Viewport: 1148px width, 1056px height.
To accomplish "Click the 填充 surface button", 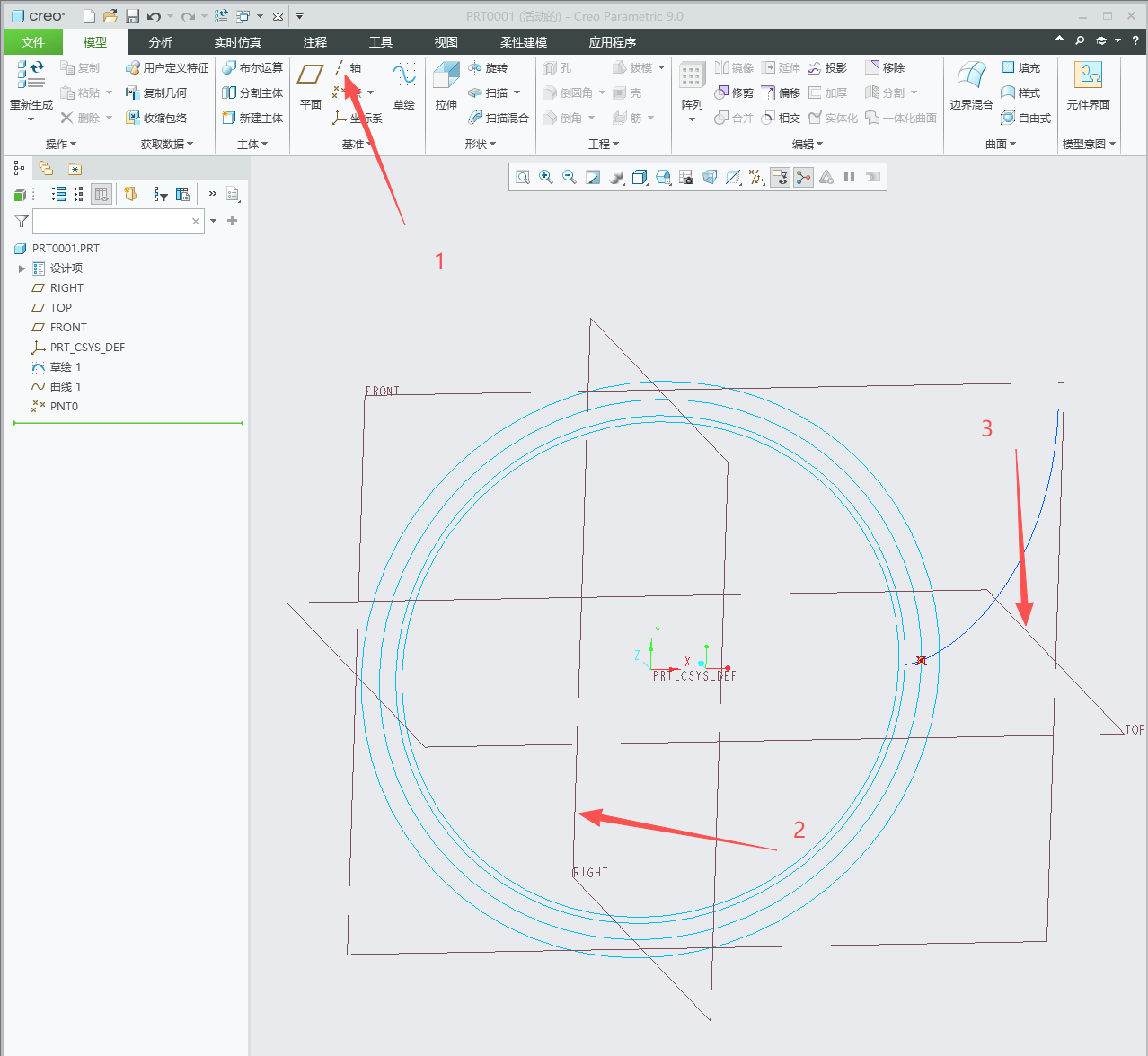I will pyautogui.click(x=1020, y=67).
